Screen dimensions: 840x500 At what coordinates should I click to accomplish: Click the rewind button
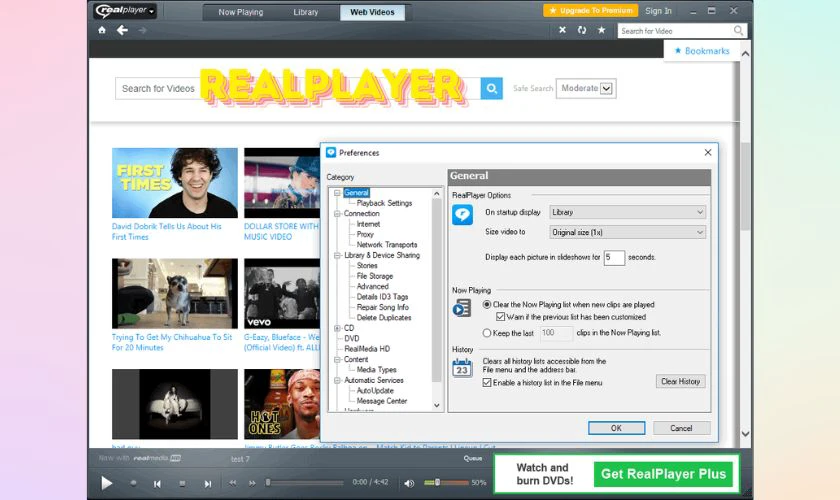pyautogui.click(x=232, y=483)
